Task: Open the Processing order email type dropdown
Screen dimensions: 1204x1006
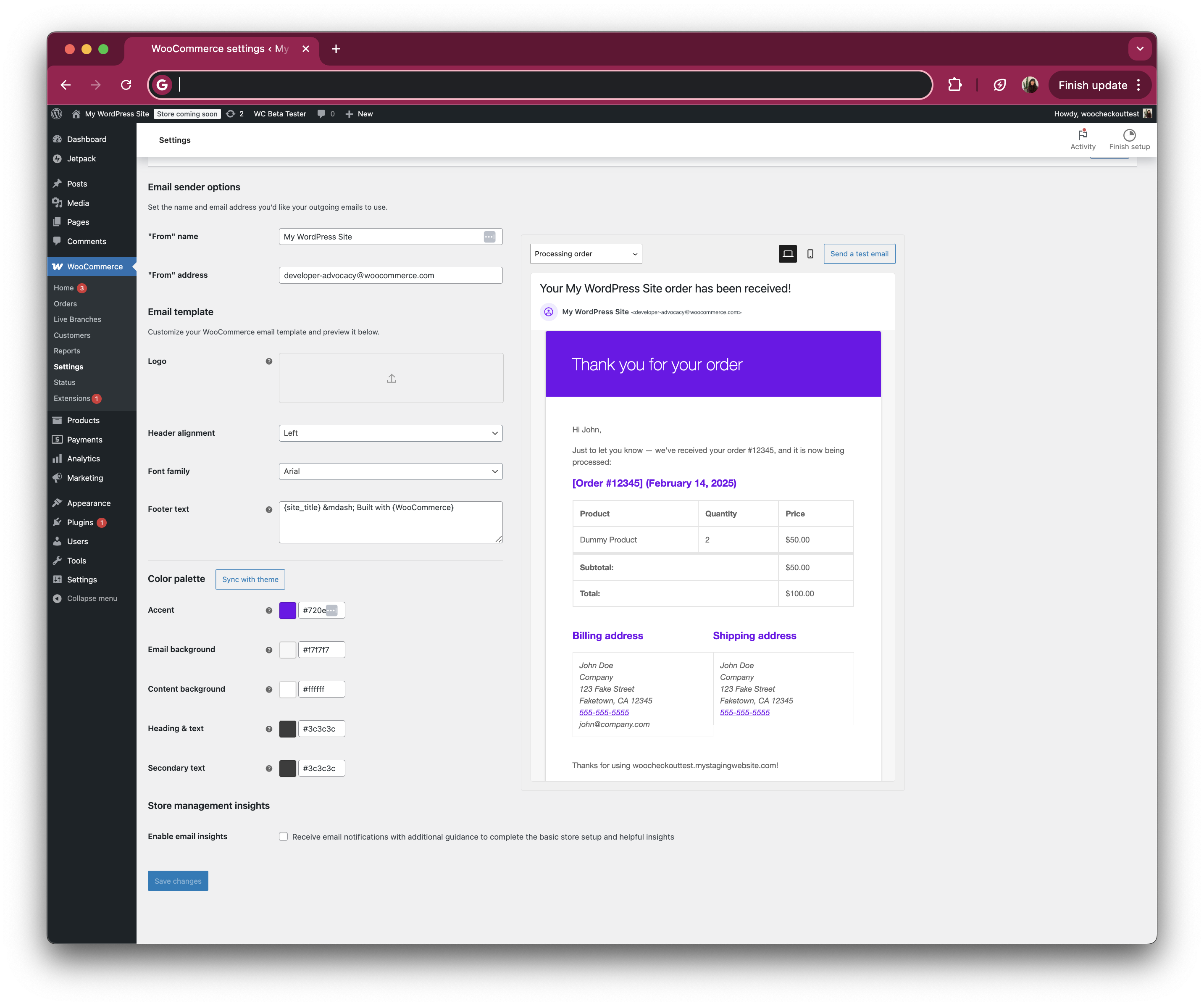Action: pyautogui.click(x=586, y=253)
